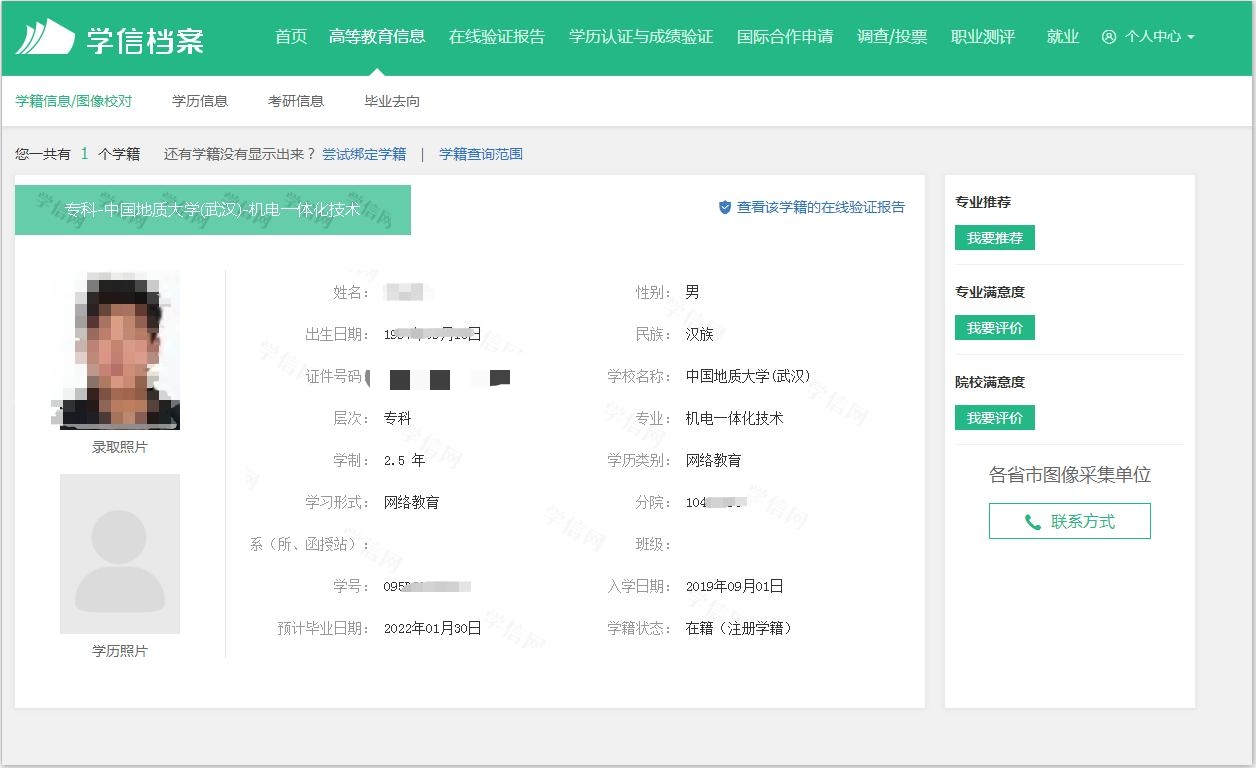Screen dimensions: 1256x768
Task: Go to 首页 in the top navigation
Action: pos(291,37)
